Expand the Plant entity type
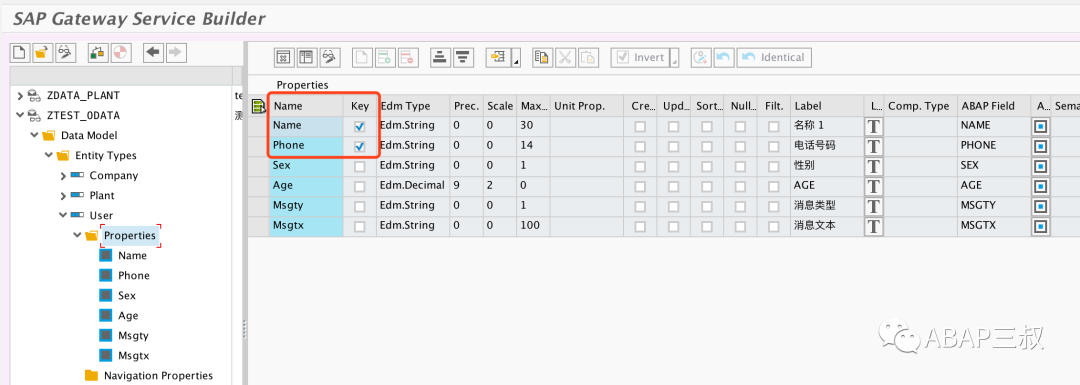1080x385 pixels. (64, 196)
